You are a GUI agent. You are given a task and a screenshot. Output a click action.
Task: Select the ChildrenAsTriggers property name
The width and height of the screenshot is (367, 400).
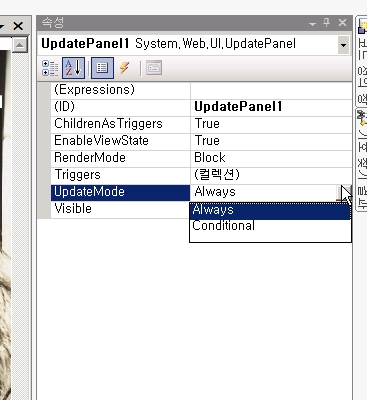click(108, 124)
